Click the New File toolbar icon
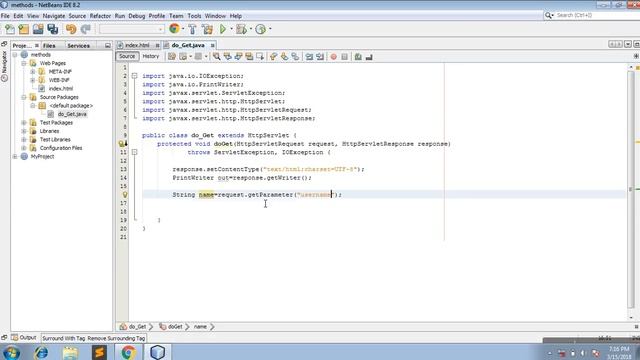Screen dimensions: 640x360 9,29
